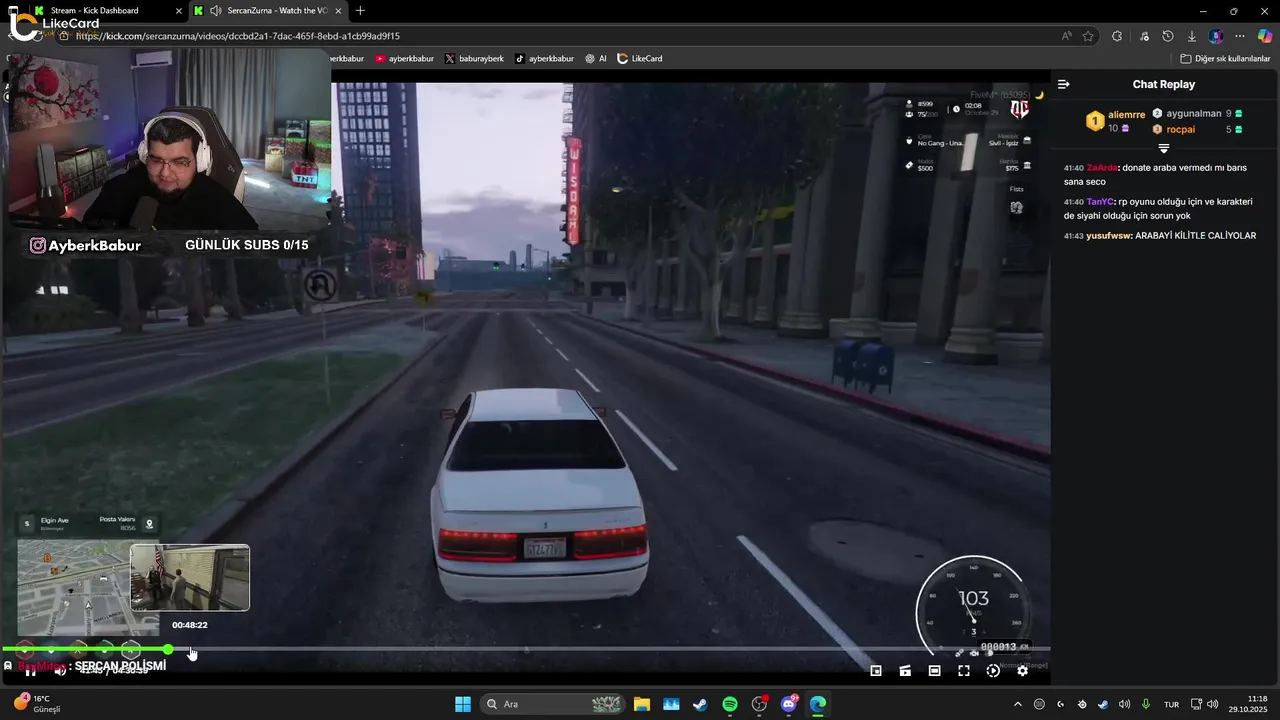This screenshot has width=1280, height=720.
Task: Click the clip creation icon in player
Action: pyautogui.click(x=905, y=671)
